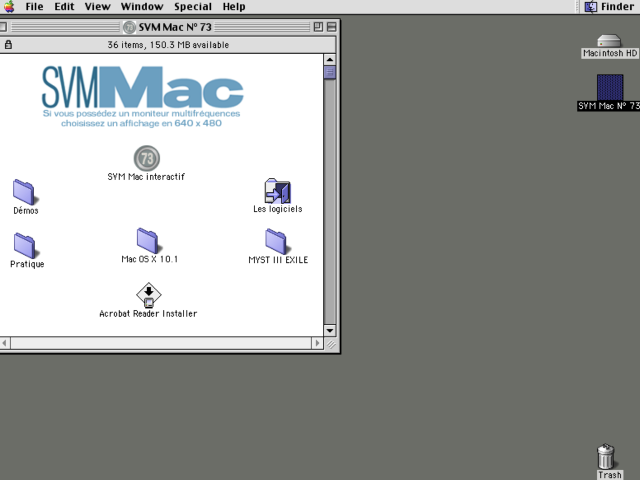Click the '36 items, 150.3 MB available' text
This screenshot has width=640, height=480.
tap(168, 45)
